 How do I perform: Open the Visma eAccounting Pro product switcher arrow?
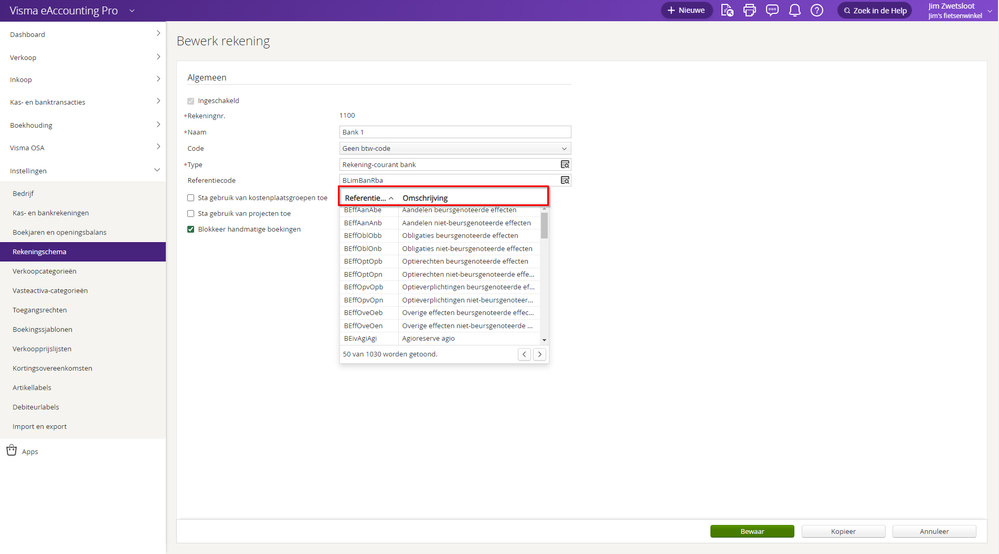[132, 11]
